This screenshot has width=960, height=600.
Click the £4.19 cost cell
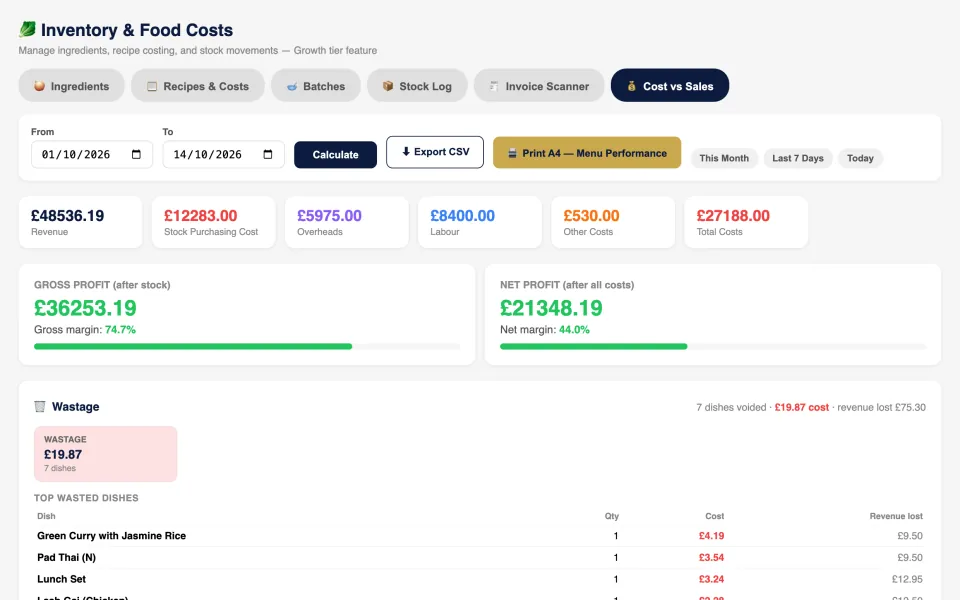[711, 536]
